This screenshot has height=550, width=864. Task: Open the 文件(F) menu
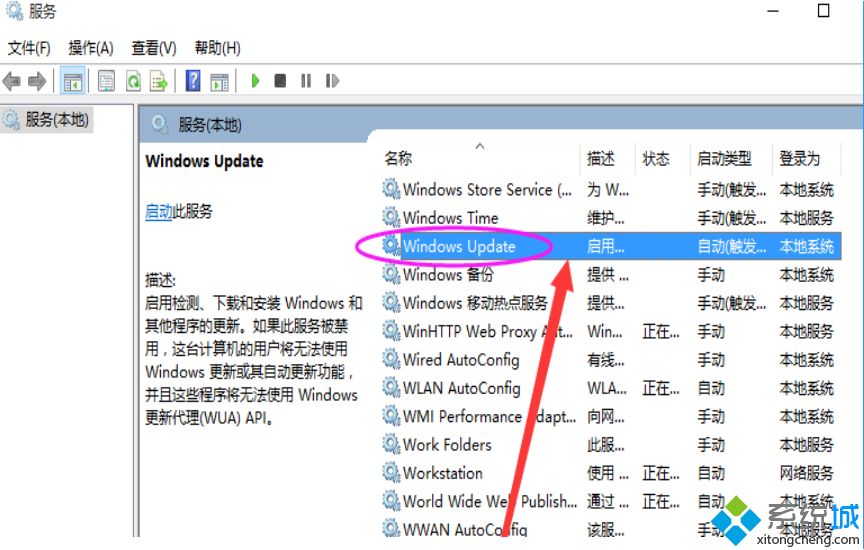[x=29, y=48]
